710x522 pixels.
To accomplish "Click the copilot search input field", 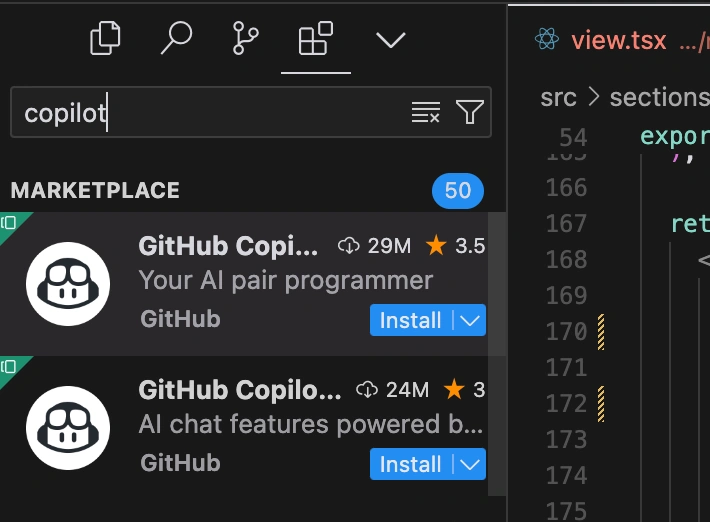I will pos(213,112).
